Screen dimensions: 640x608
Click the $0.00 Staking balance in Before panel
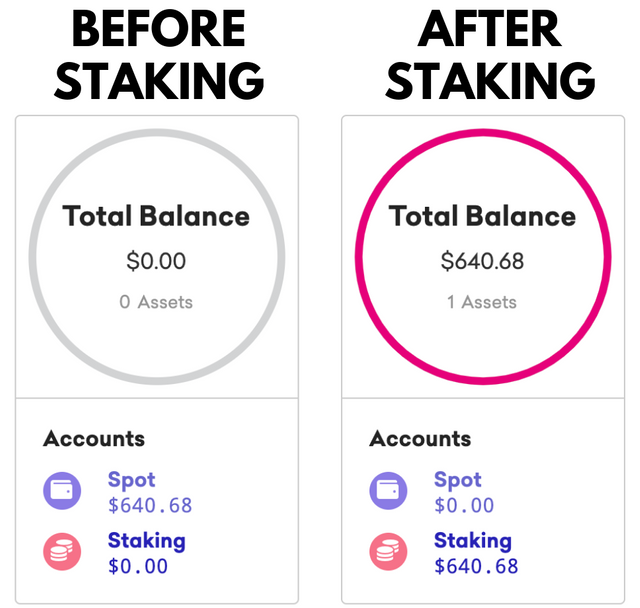pyautogui.click(x=138, y=566)
